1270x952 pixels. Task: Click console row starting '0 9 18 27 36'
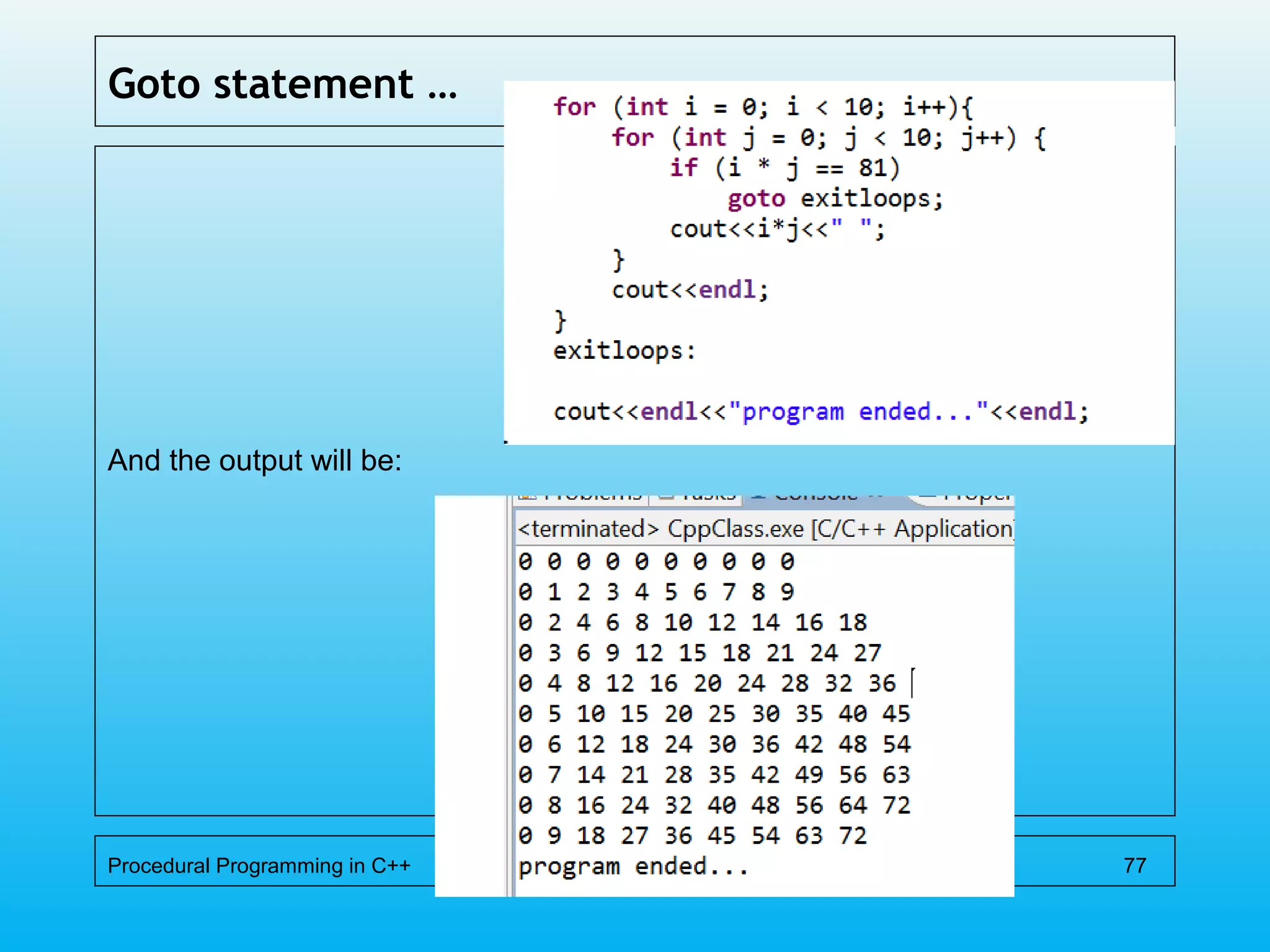coord(693,835)
